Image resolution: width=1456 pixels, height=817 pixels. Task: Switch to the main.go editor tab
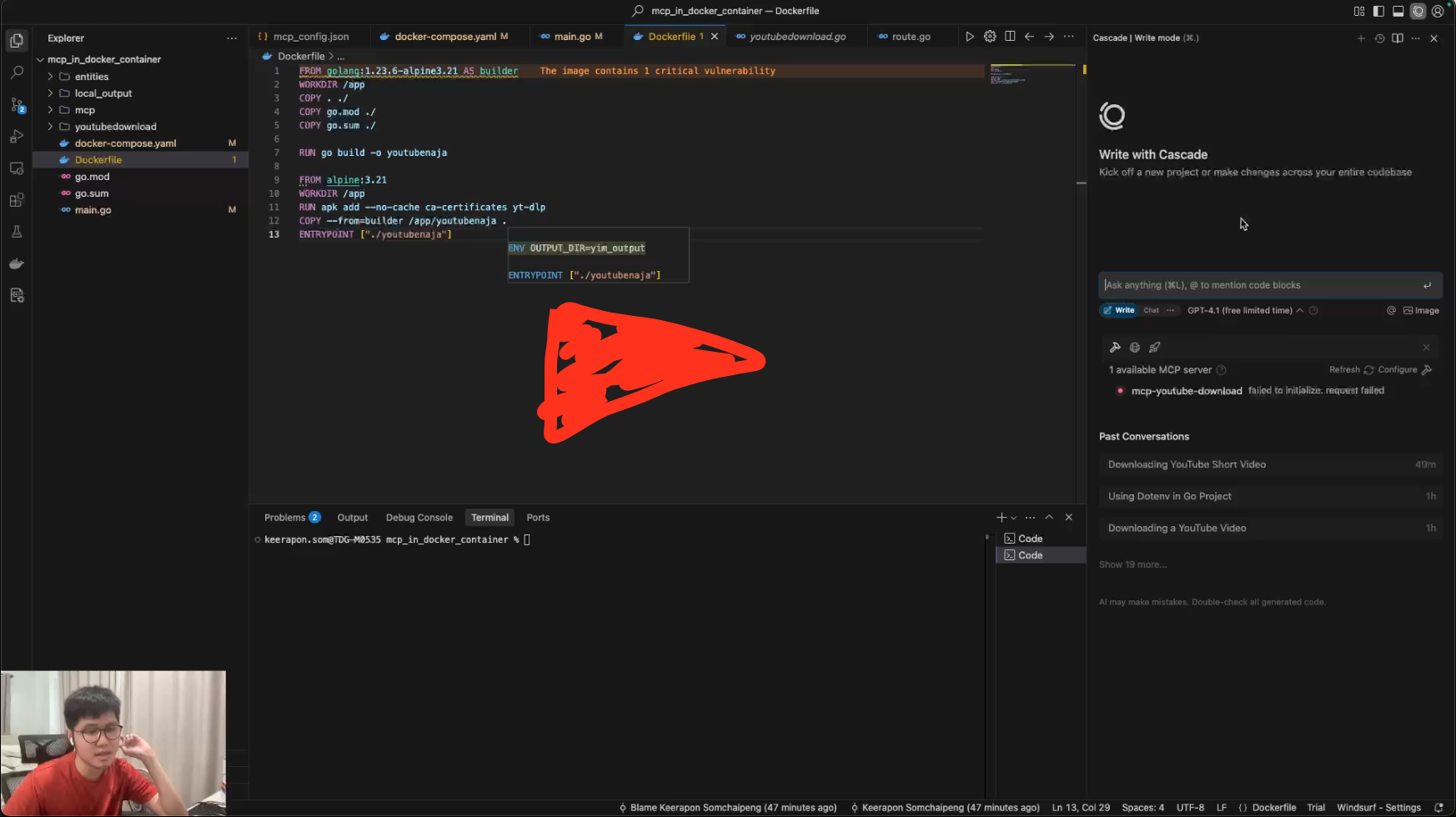tap(571, 37)
